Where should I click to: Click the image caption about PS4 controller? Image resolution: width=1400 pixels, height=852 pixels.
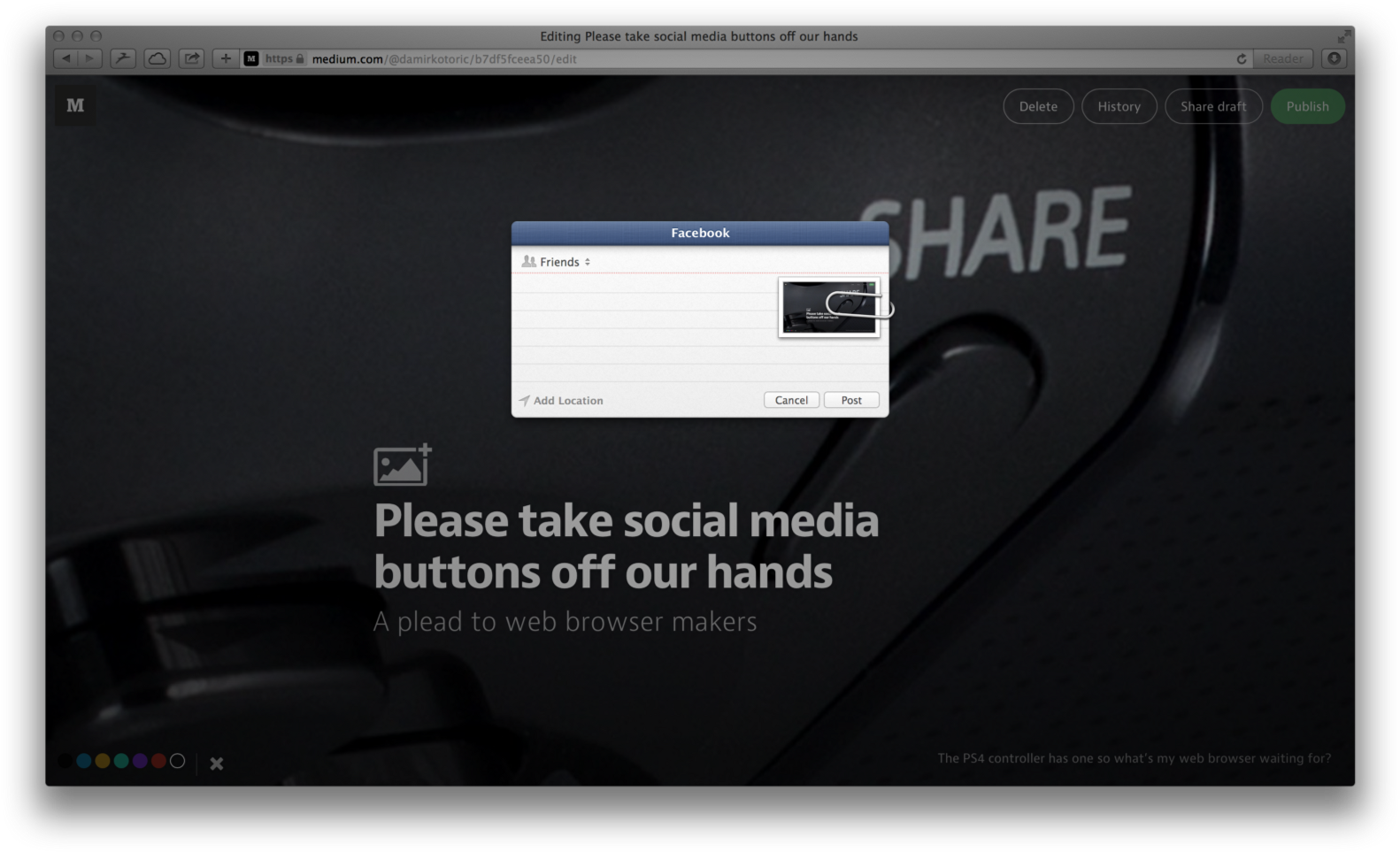[1134, 758]
